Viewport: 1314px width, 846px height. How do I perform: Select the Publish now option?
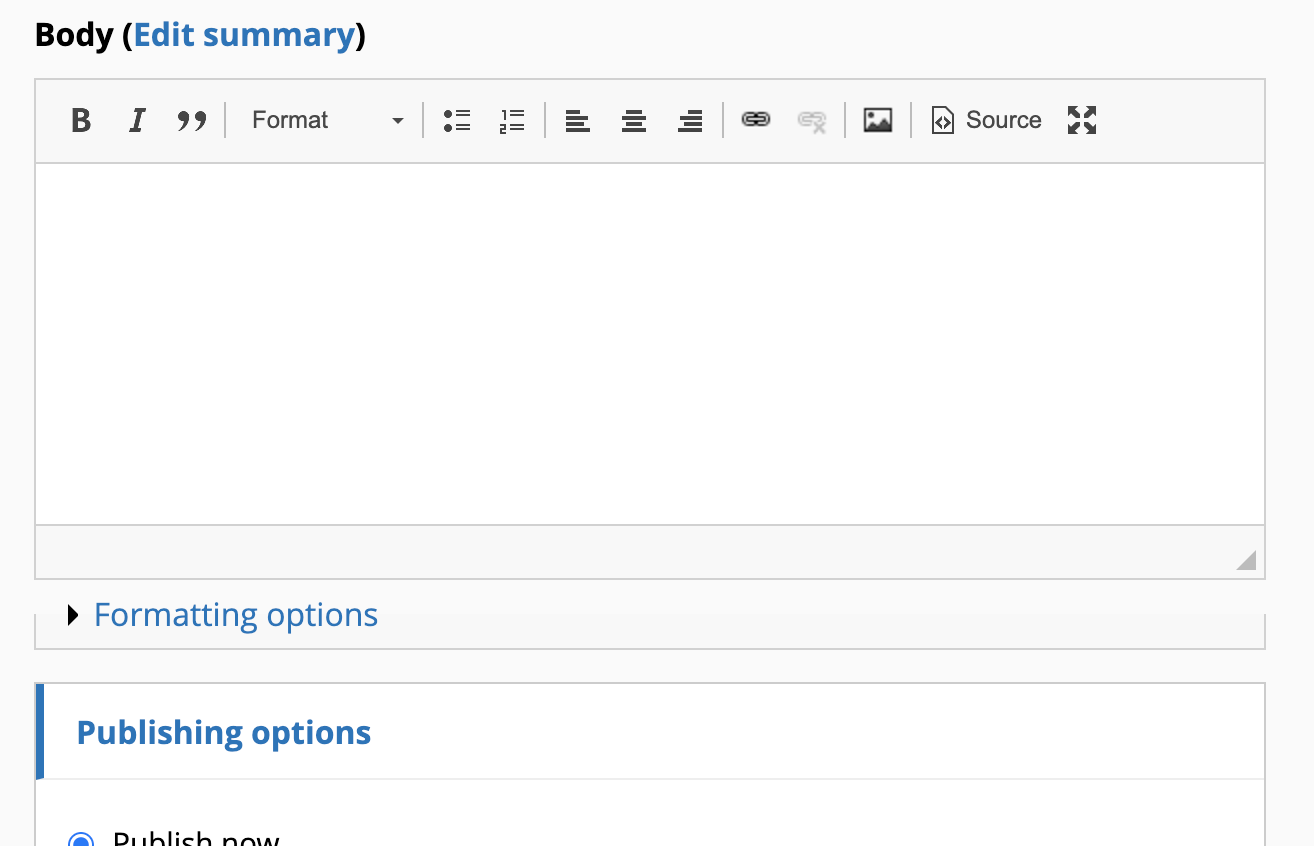tap(83, 840)
